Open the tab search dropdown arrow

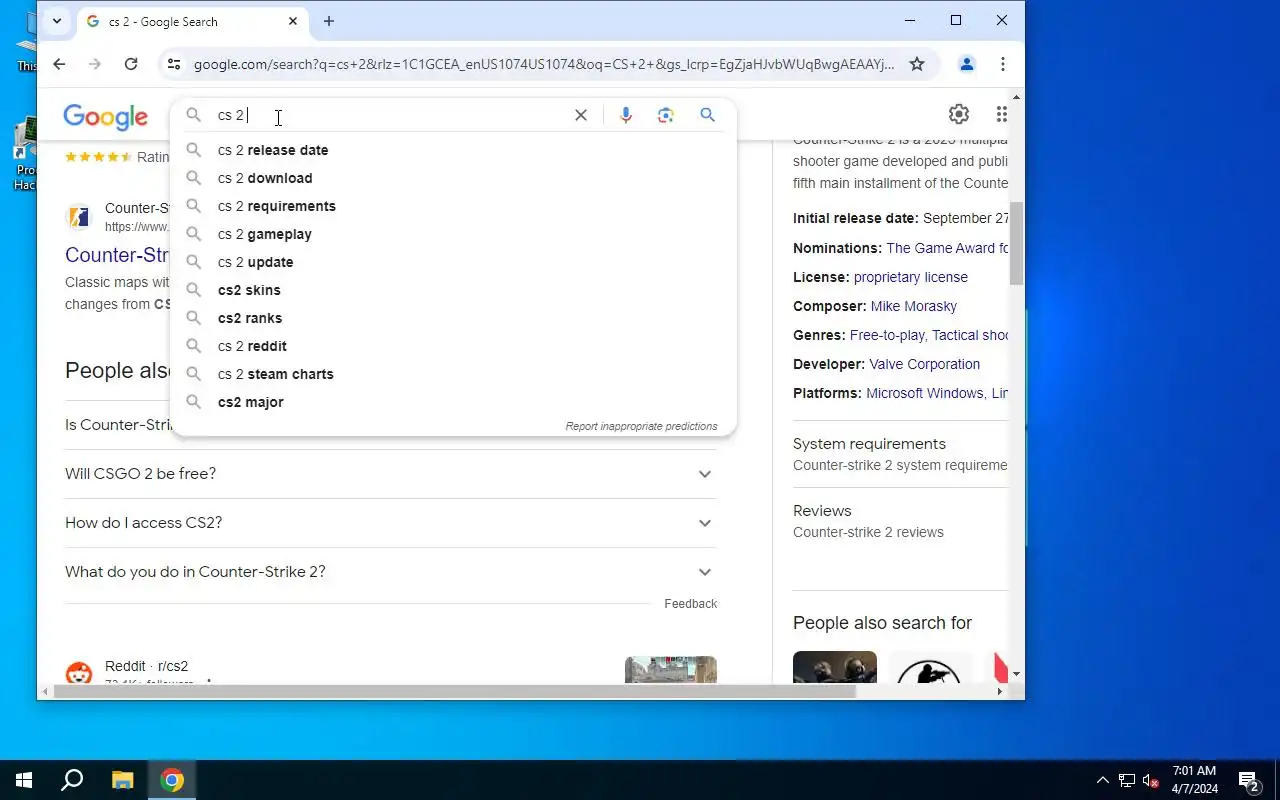click(57, 21)
